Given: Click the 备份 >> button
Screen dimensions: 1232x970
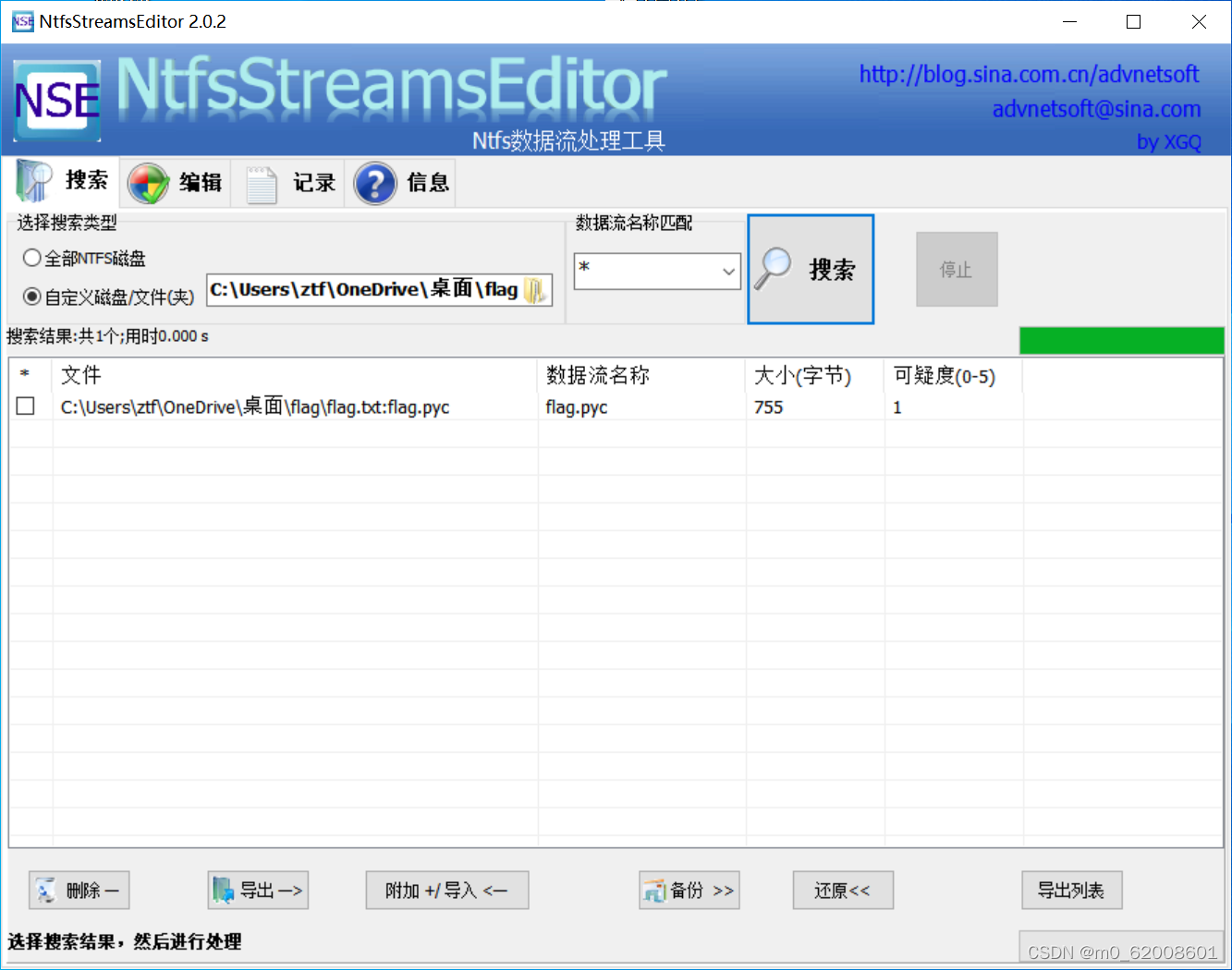Looking at the screenshot, I should [x=689, y=891].
